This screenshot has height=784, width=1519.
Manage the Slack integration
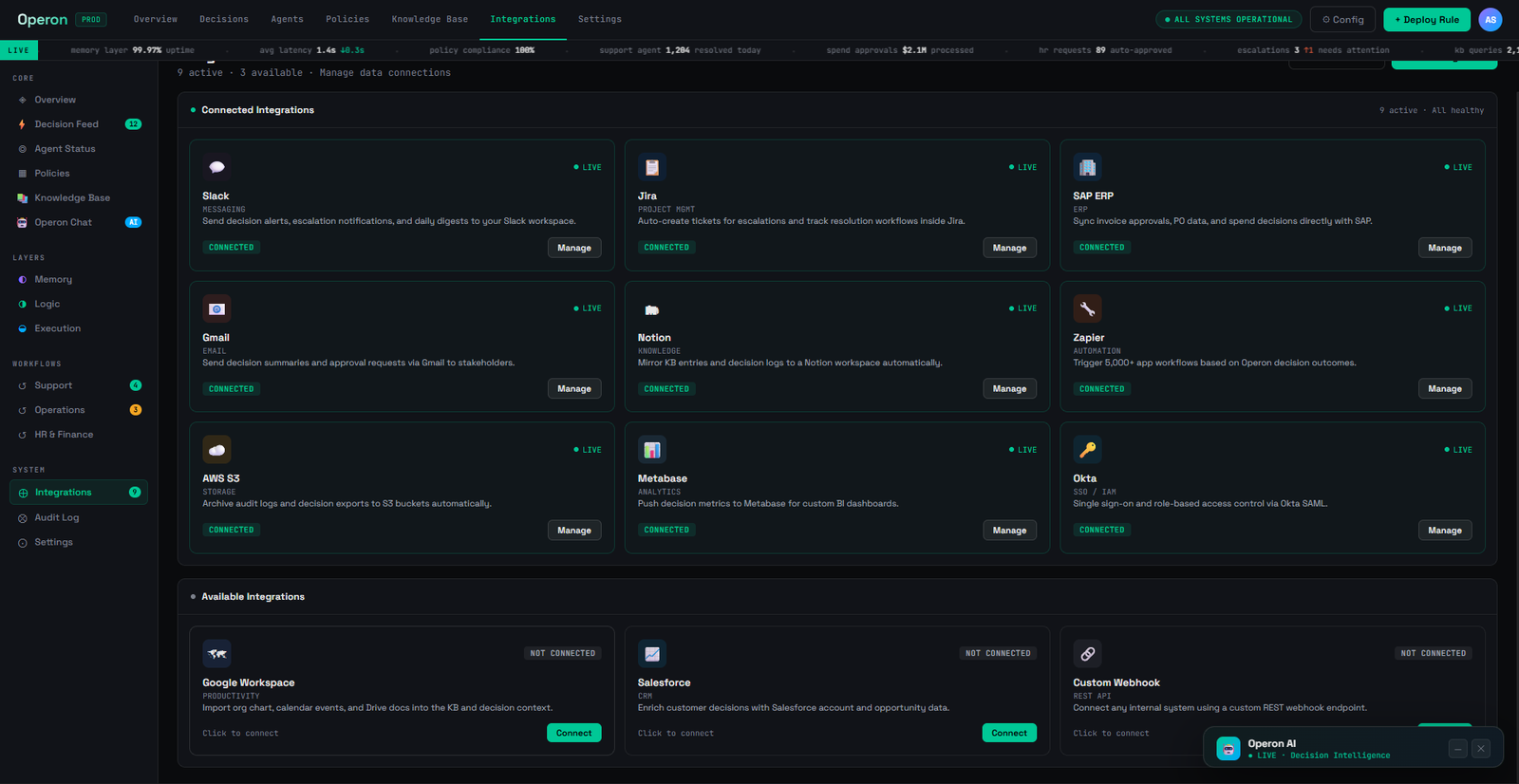(x=574, y=248)
